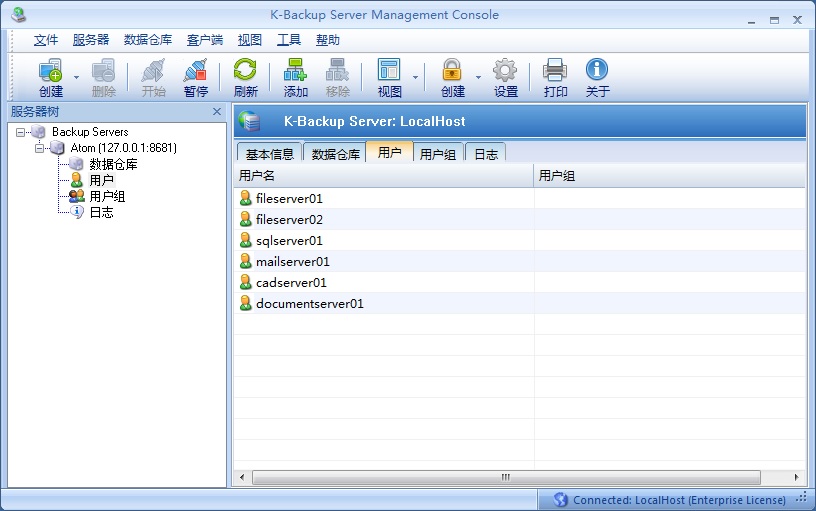Open the 服务器 menu

click(x=91, y=40)
